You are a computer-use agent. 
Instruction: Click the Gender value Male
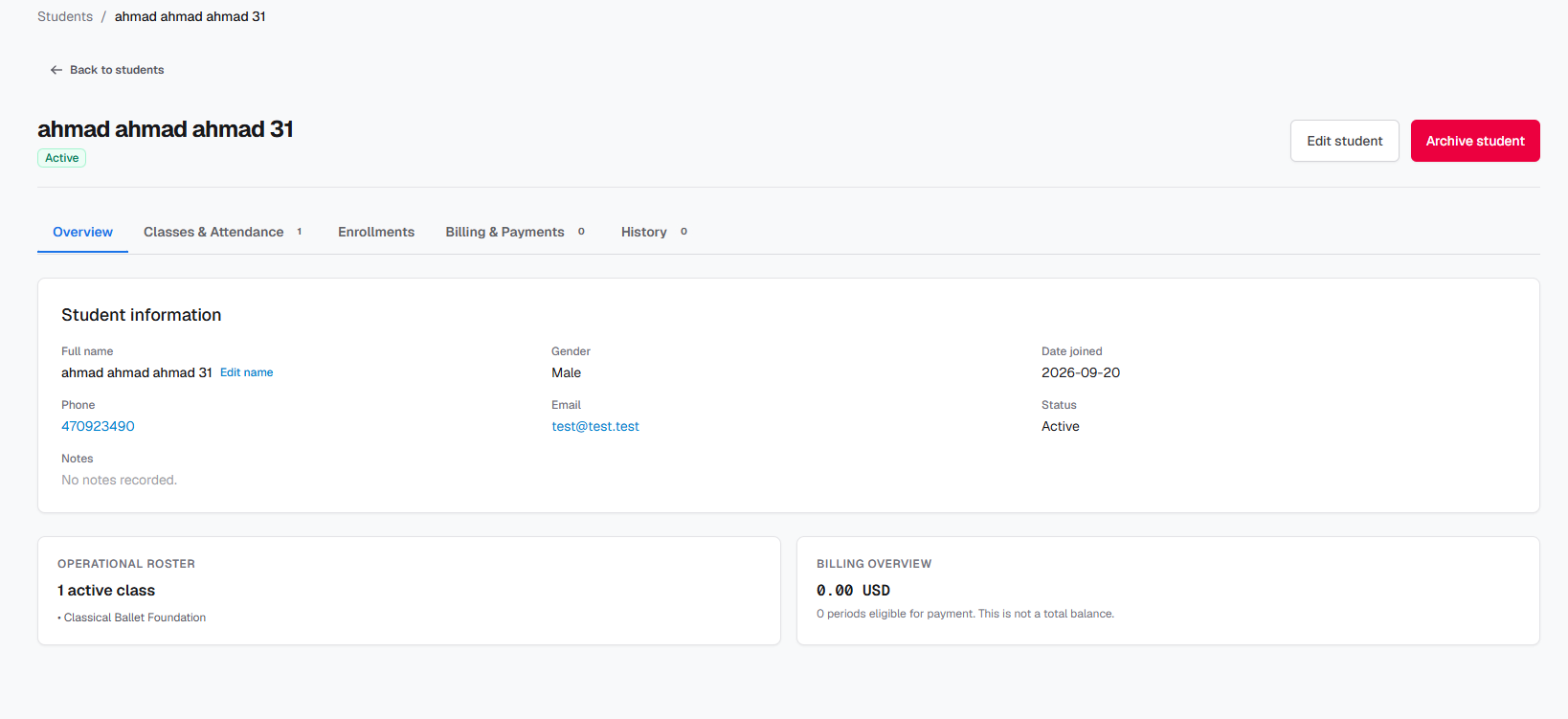click(x=567, y=372)
